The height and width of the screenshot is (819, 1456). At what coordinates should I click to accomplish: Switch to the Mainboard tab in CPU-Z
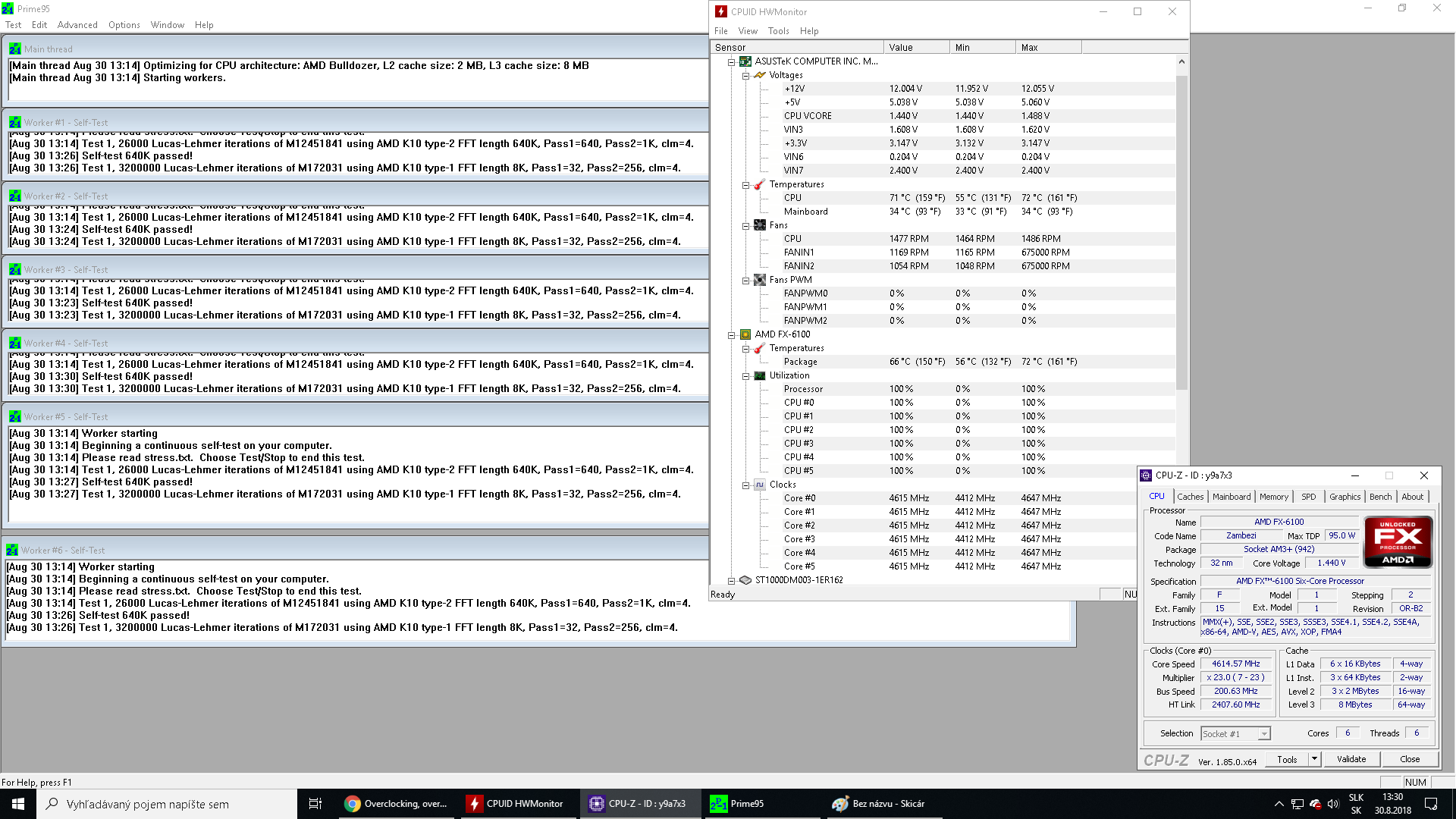click(x=1232, y=497)
